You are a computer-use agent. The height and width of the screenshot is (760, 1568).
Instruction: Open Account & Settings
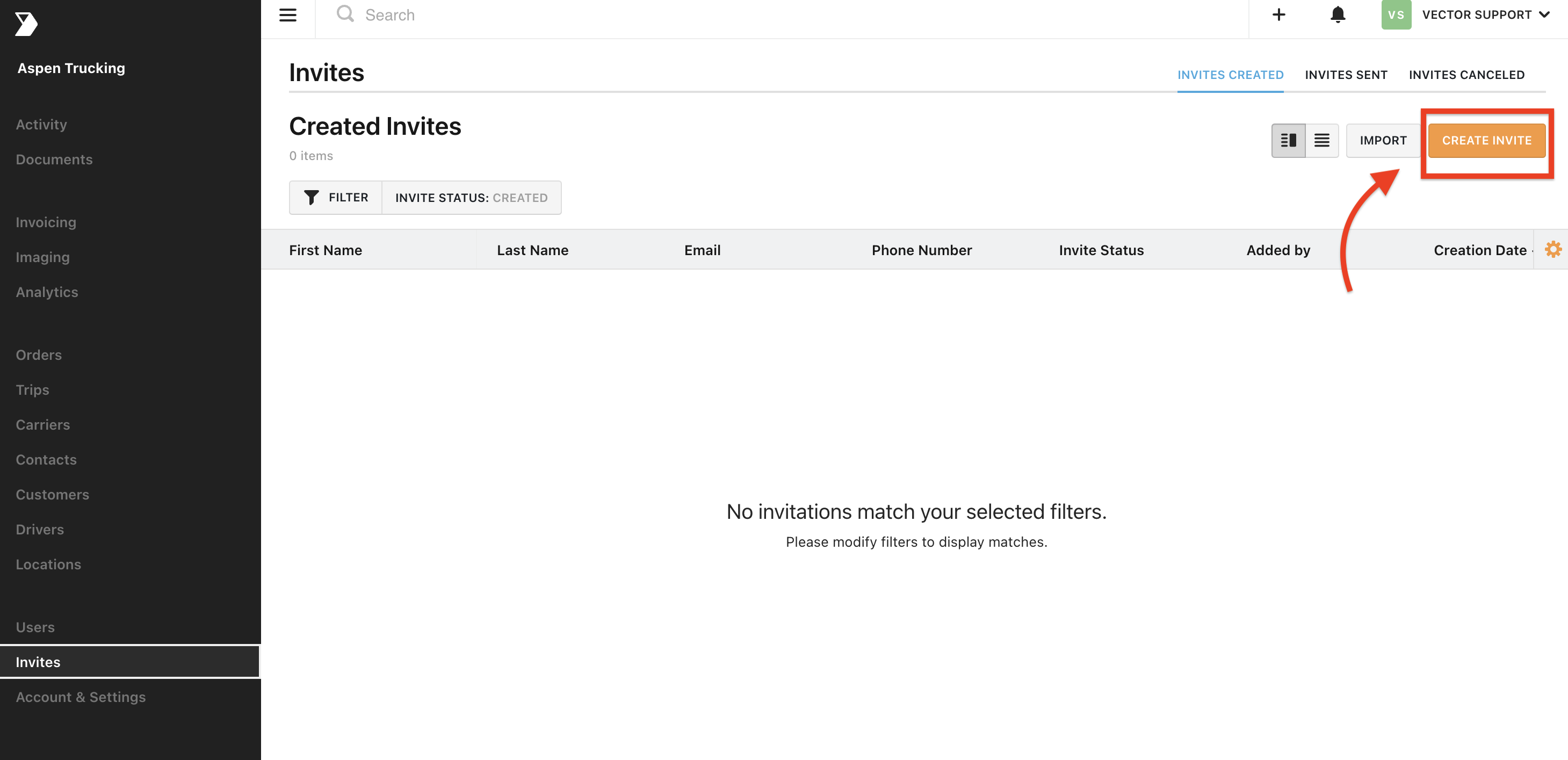click(81, 697)
